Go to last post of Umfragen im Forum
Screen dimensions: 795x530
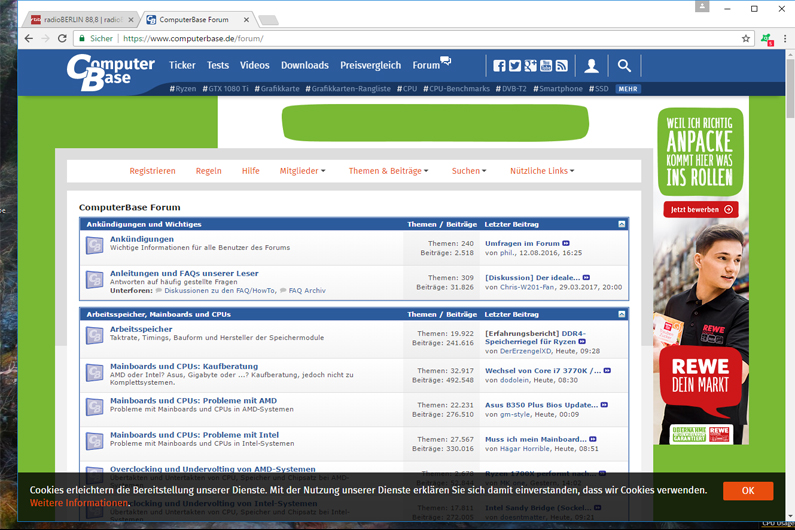click(x=566, y=243)
